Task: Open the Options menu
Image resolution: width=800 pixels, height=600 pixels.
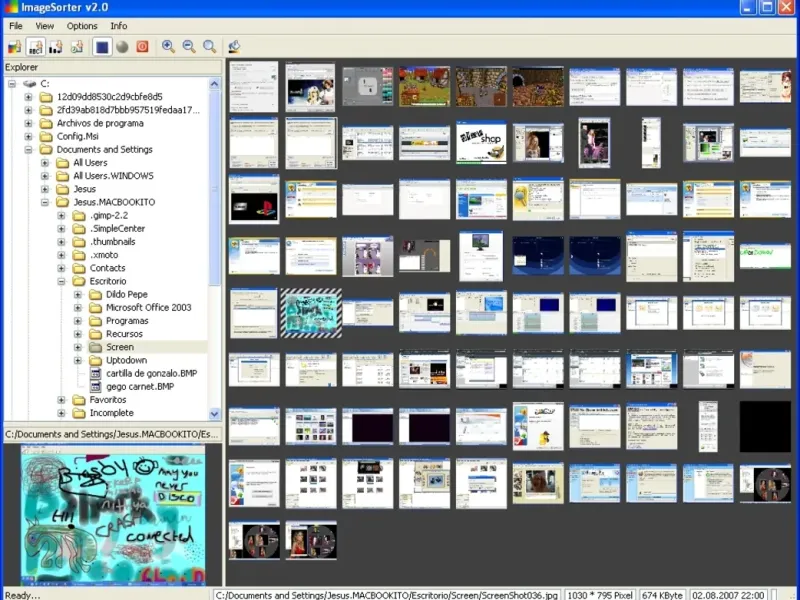Action: 82,26
